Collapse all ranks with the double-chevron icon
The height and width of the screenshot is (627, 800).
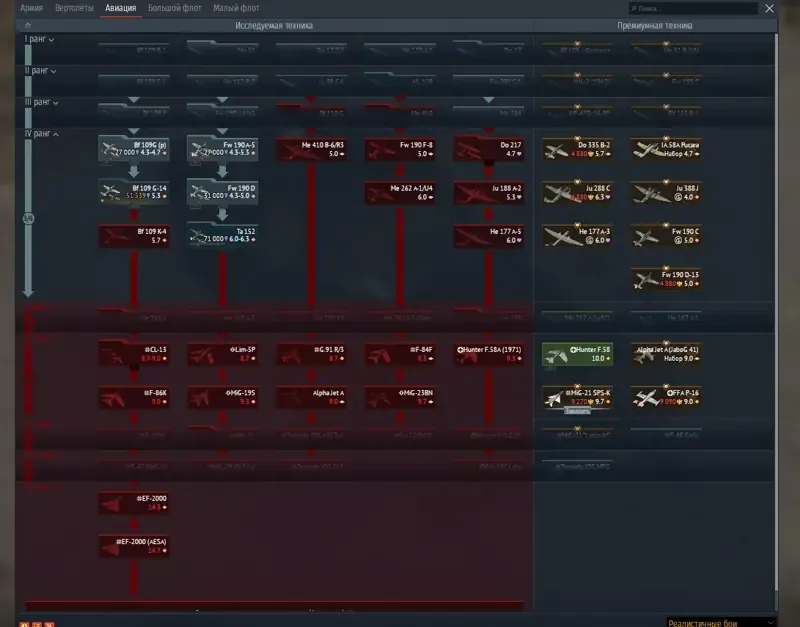[28, 25]
